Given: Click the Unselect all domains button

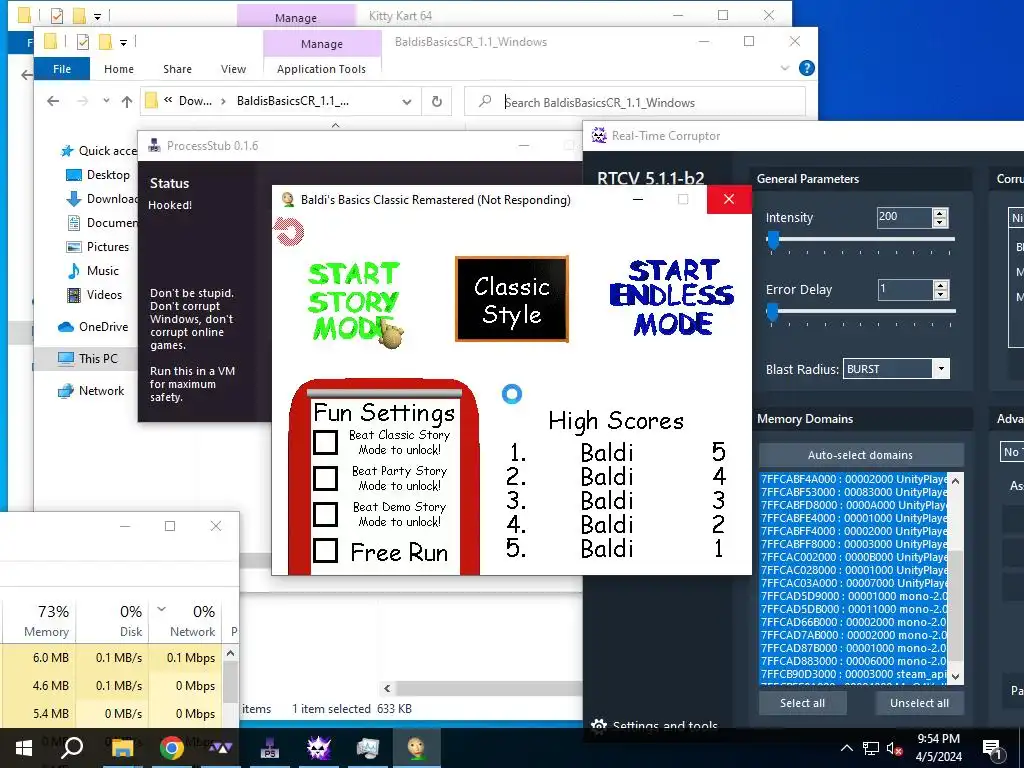Looking at the screenshot, I should click(919, 703).
